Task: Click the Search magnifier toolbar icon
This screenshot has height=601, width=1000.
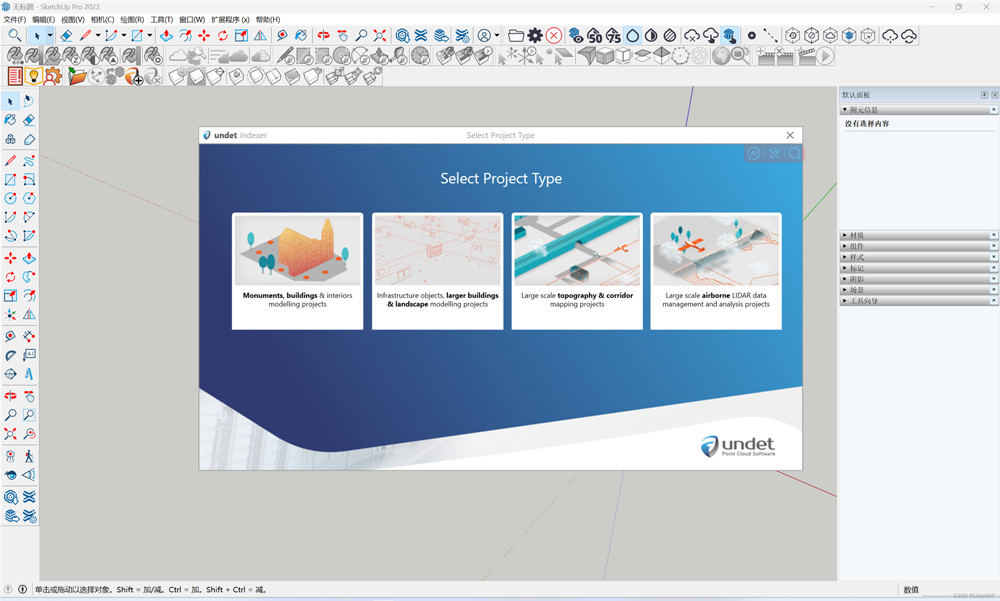Action: pos(15,36)
